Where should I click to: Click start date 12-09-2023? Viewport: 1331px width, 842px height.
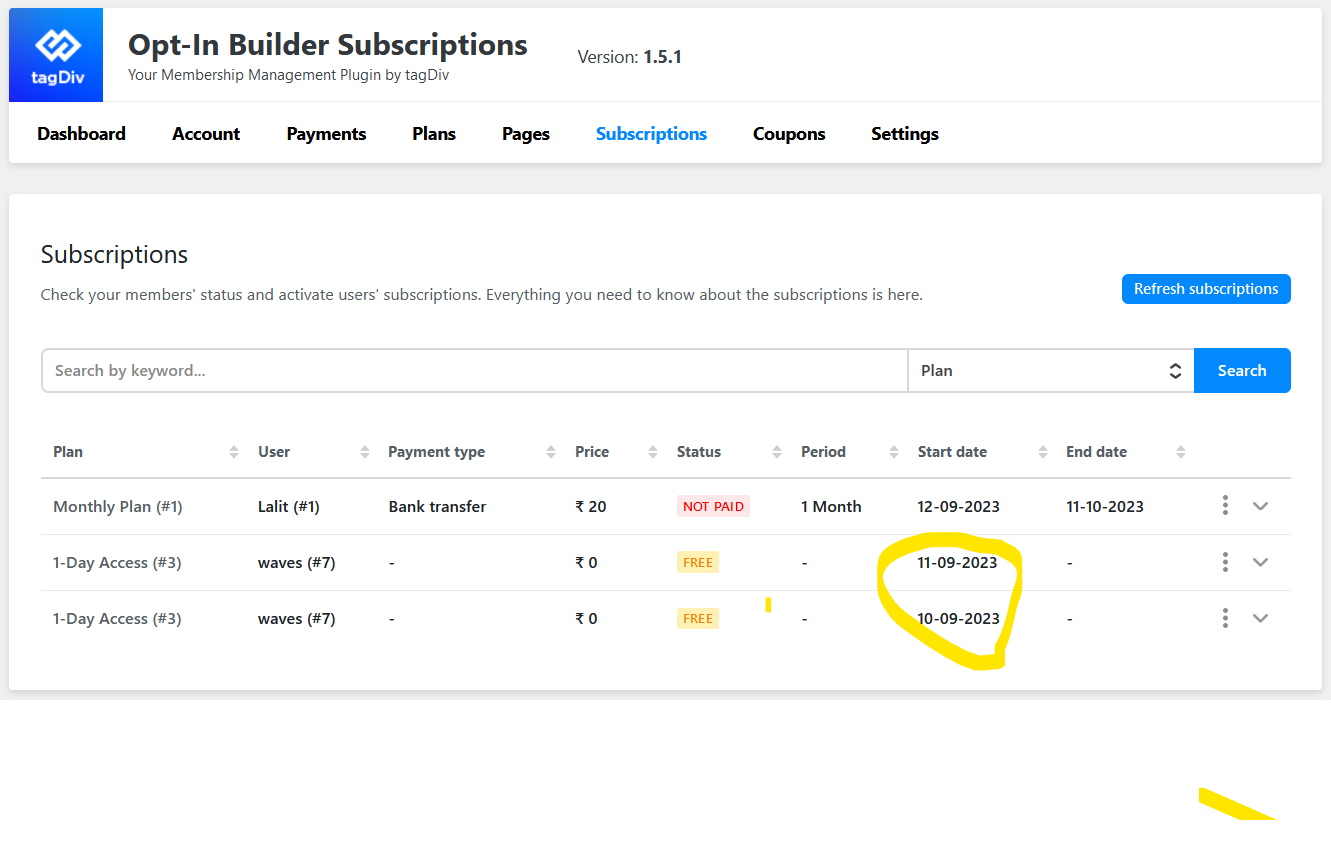pyautogui.click(x=959, y=507)
